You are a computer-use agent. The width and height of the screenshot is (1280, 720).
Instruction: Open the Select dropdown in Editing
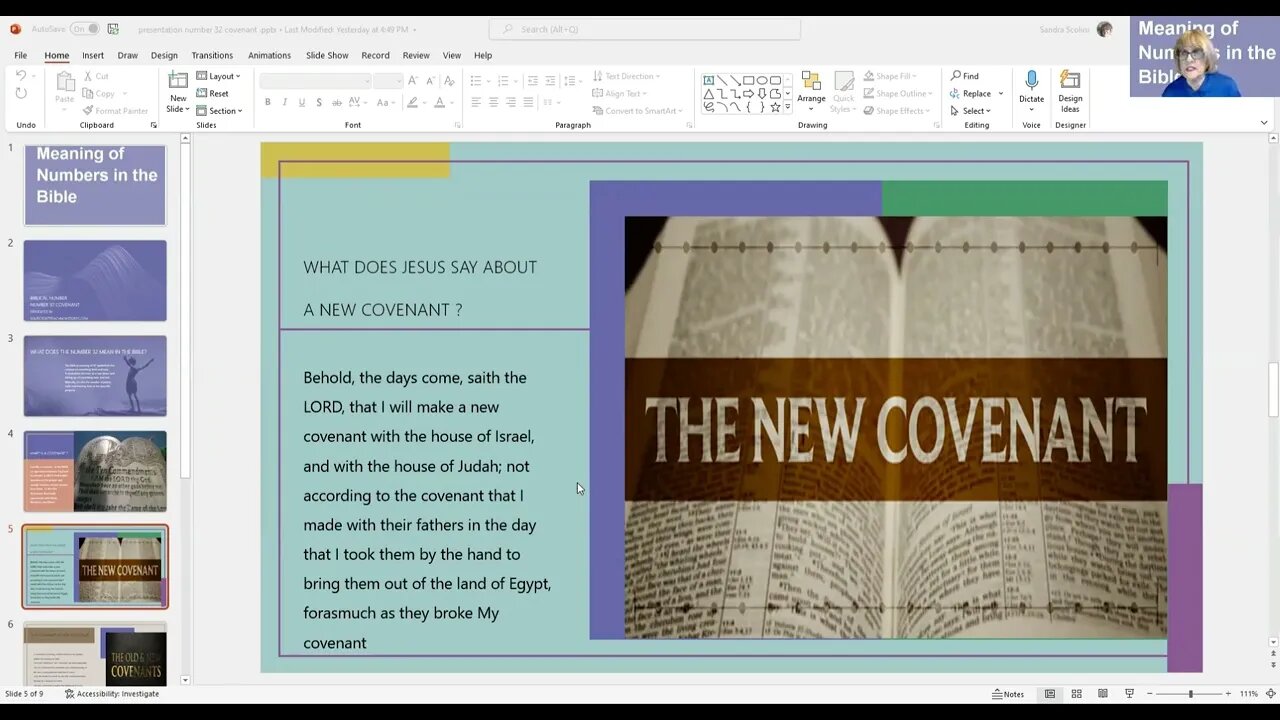970,111
